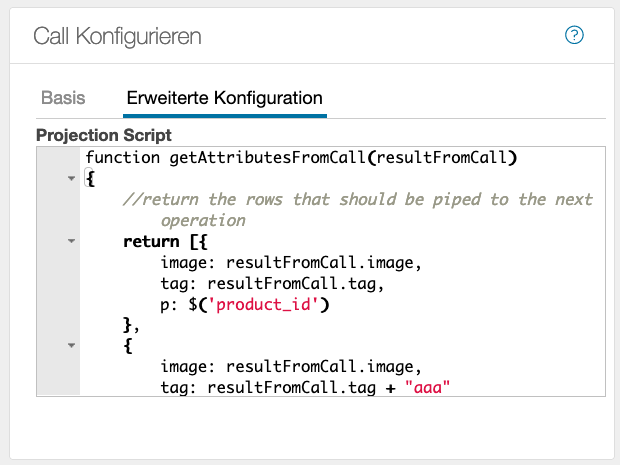Collapse the 'return [{' code block
620x465 pixels.
[x=71, y=241]
